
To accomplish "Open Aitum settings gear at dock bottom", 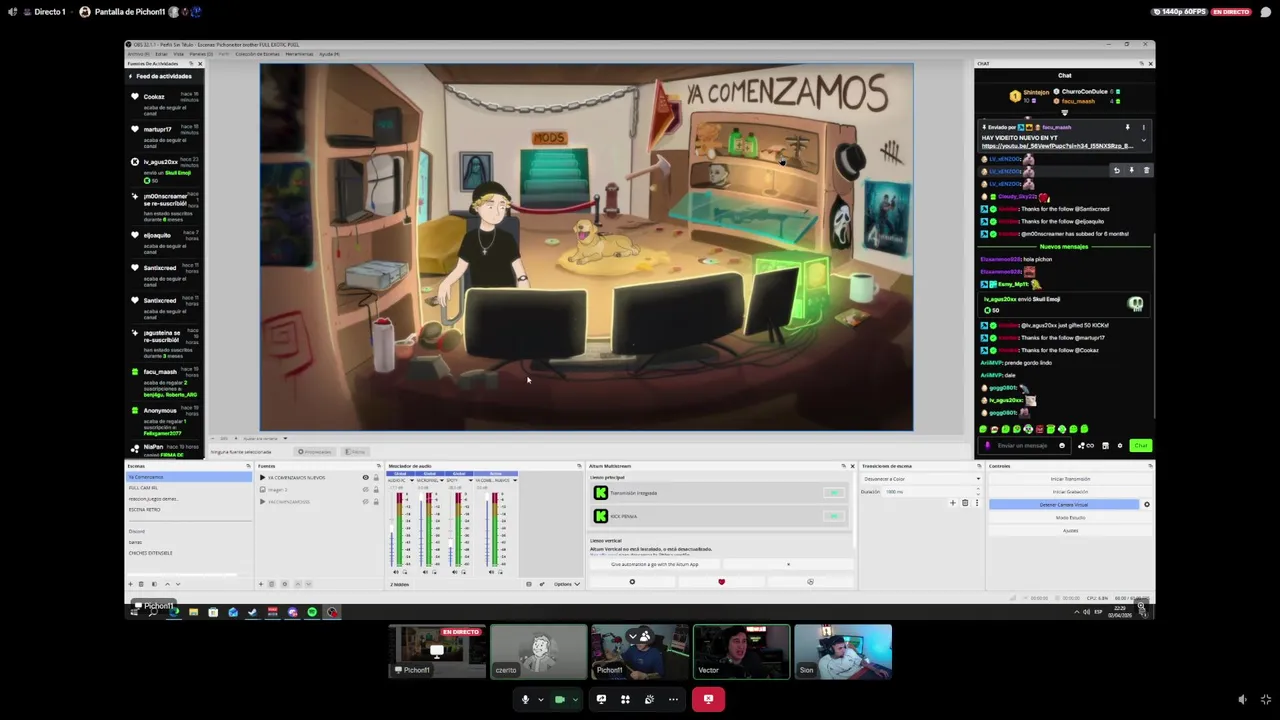I will click(x=632, y=581).
